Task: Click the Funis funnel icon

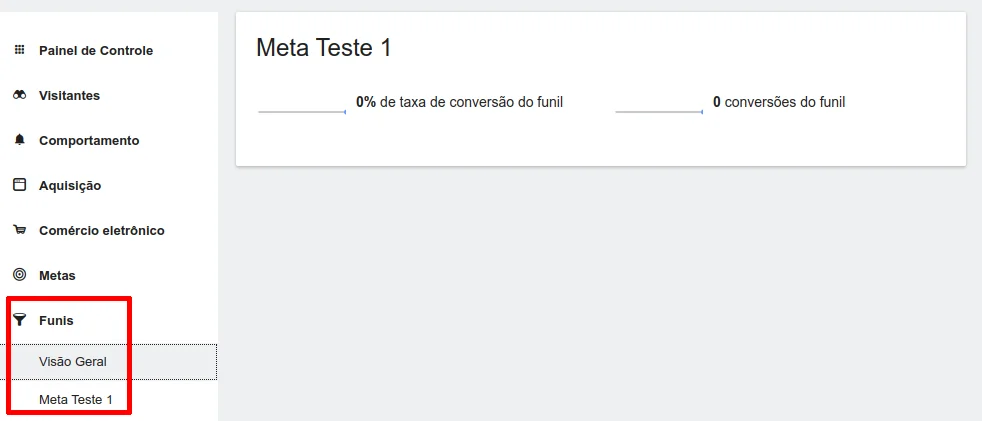Action: coord(19,320)
